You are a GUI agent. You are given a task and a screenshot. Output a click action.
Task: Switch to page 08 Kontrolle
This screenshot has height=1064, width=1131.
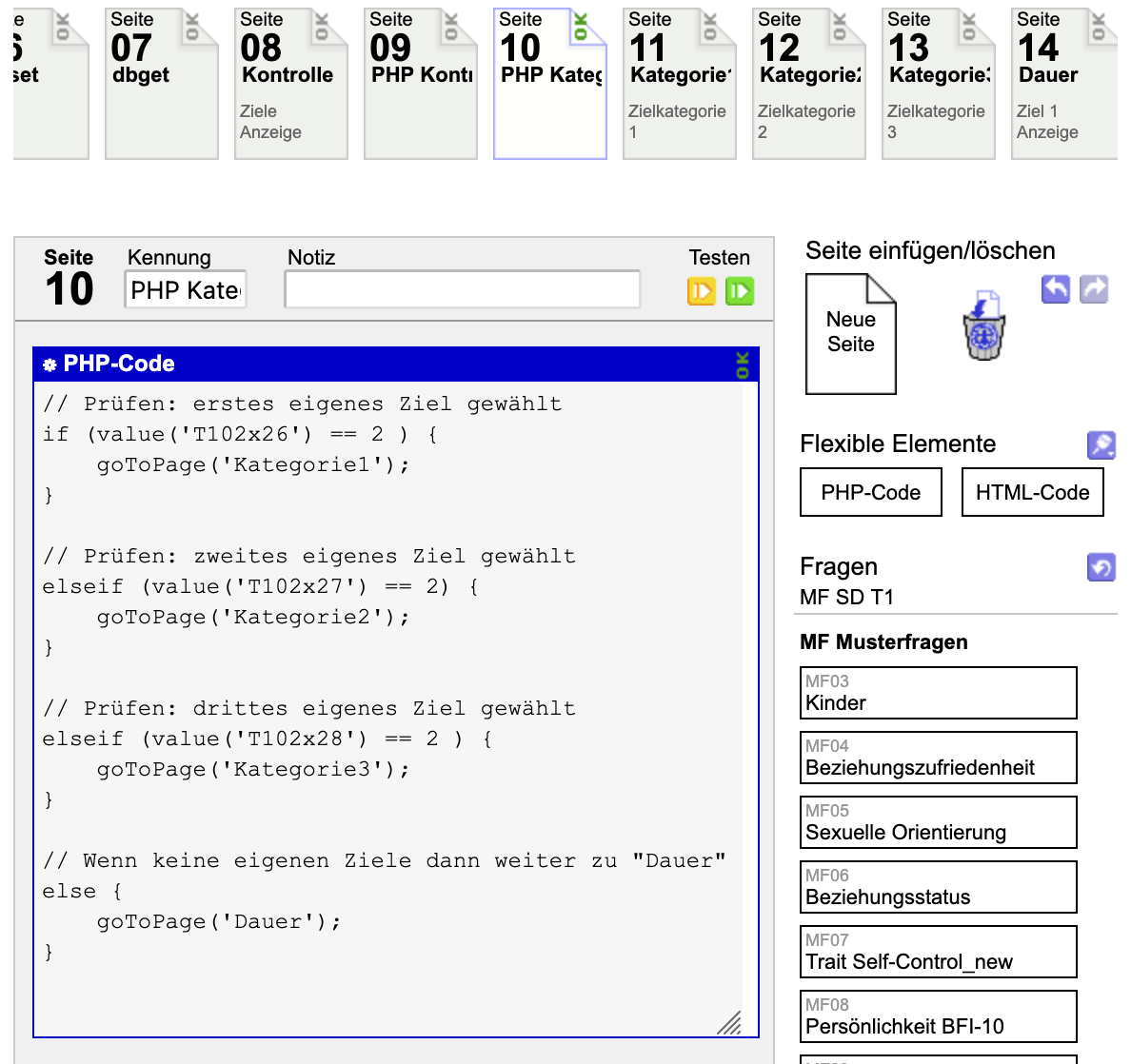click(290, 84)
